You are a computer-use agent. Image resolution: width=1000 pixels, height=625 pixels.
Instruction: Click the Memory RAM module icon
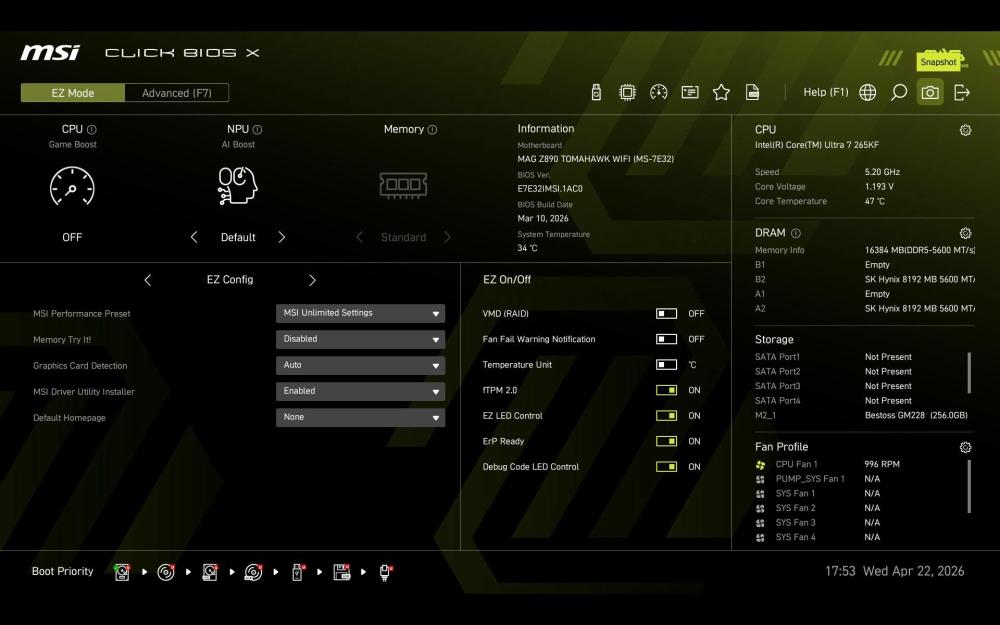[x=403, y=185]
